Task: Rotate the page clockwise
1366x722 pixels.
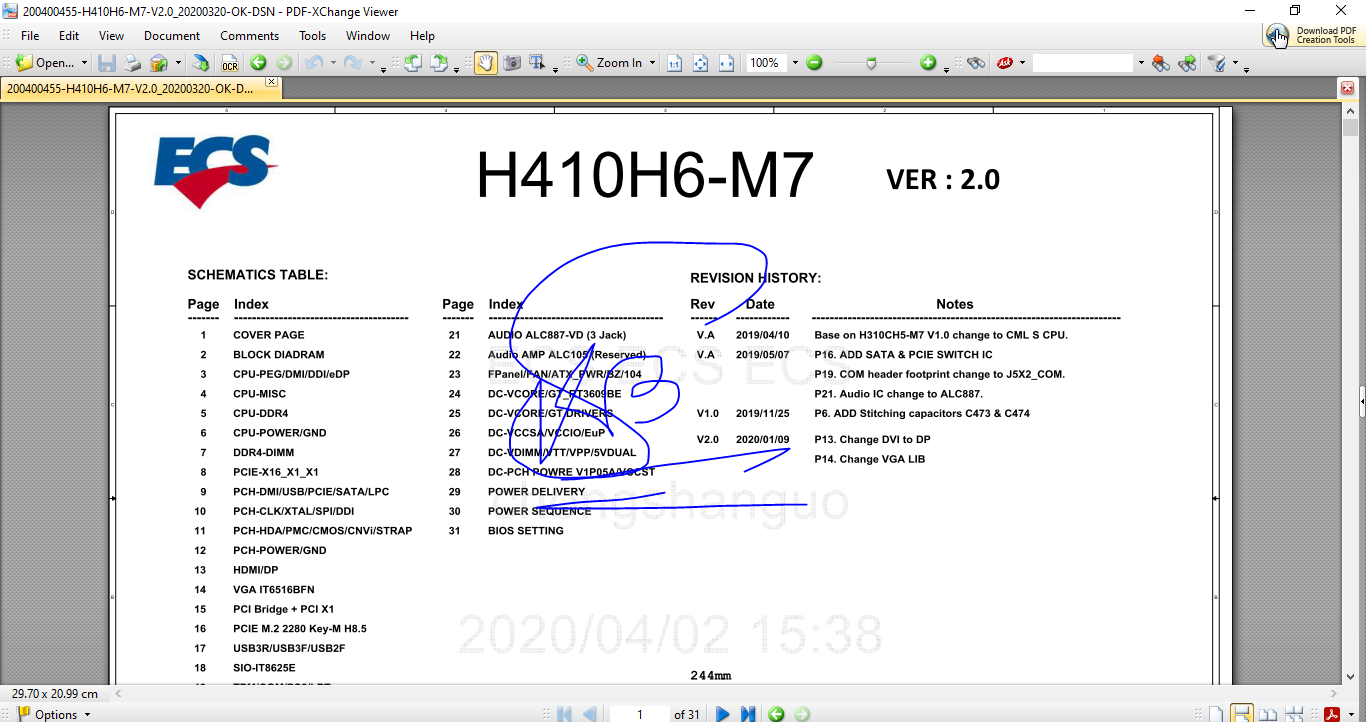Action: 439,62
